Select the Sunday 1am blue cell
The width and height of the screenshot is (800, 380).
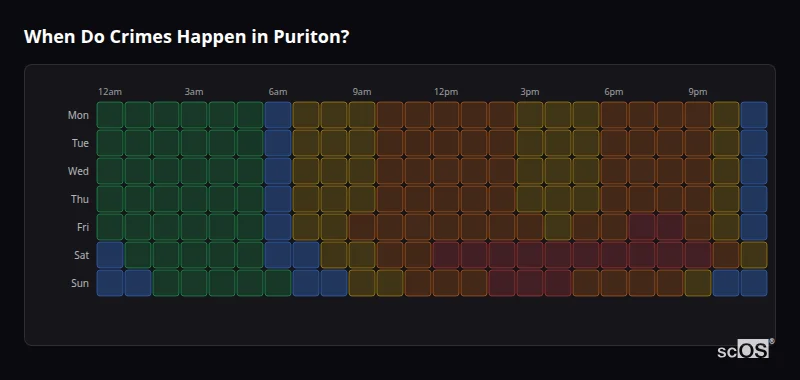pyautogui.click(x=138, y=283)
